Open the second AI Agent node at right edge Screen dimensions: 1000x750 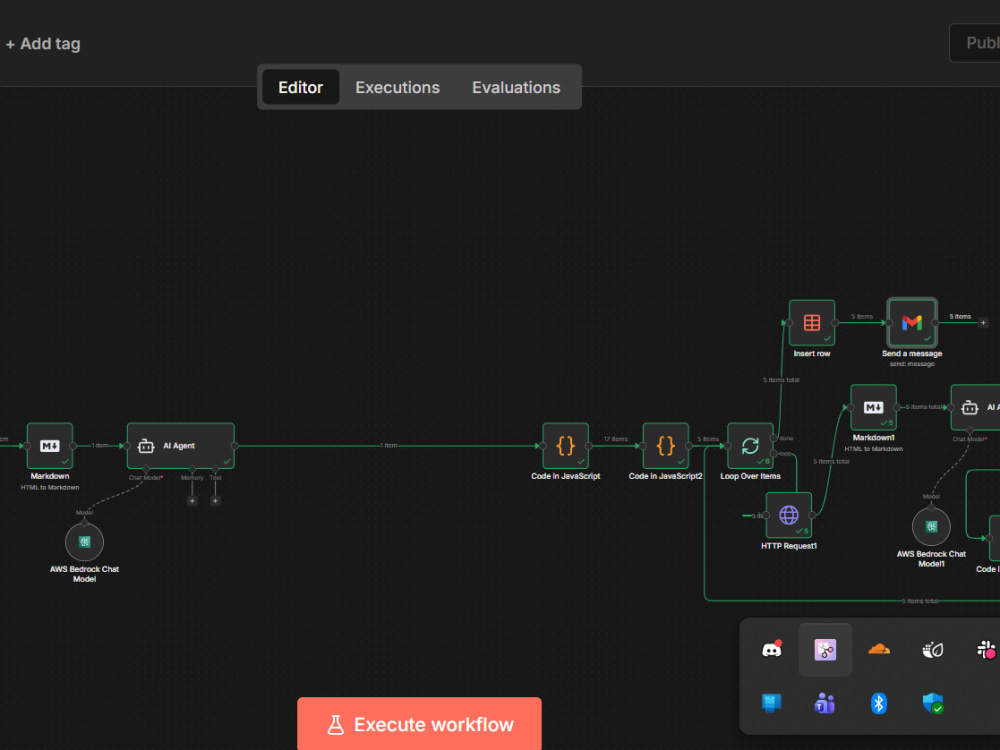[976, 408]
